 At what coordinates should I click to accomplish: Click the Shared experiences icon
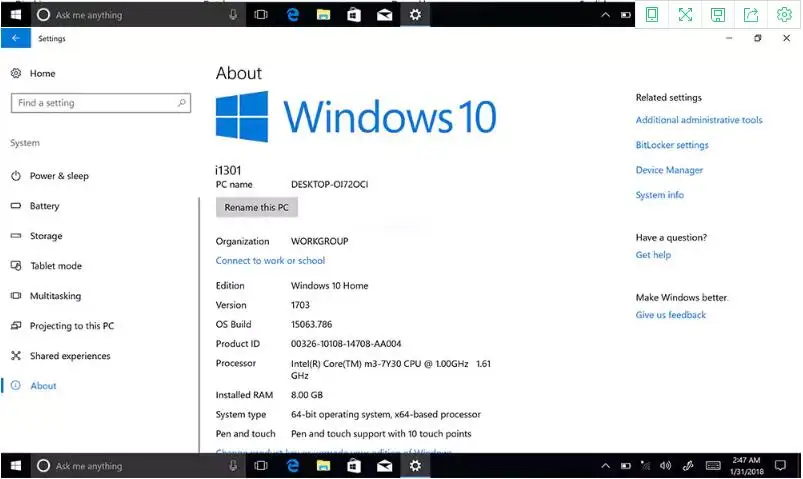[16, 356]
